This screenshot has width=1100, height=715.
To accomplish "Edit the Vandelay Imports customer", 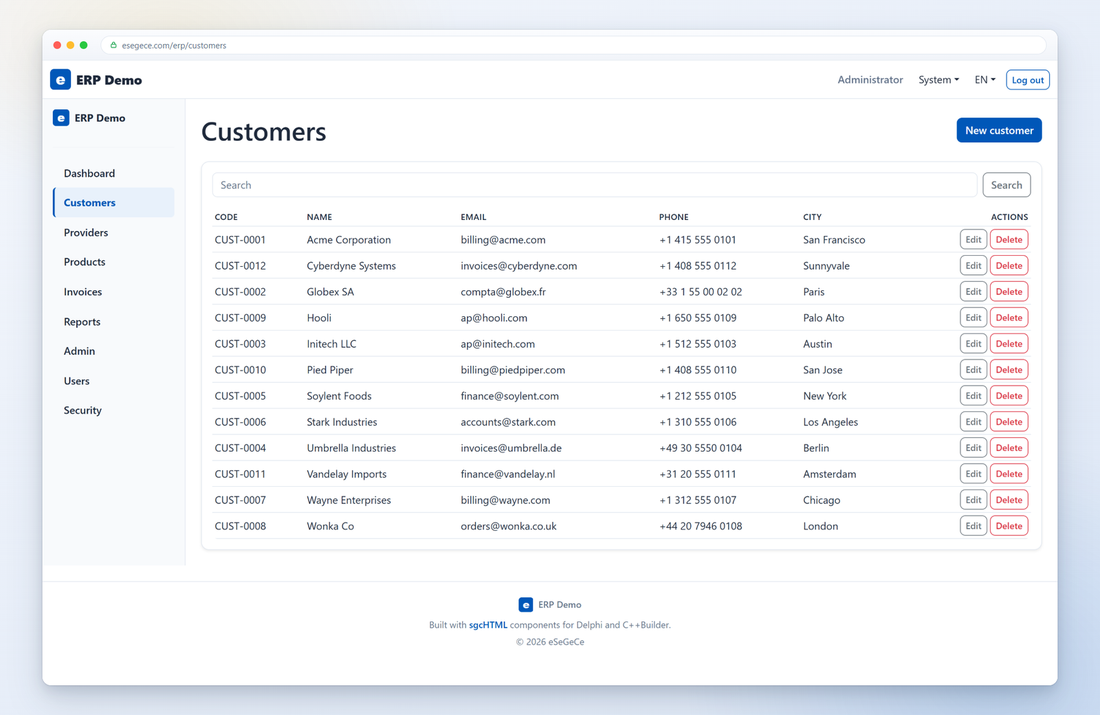I will coord(973,473).
